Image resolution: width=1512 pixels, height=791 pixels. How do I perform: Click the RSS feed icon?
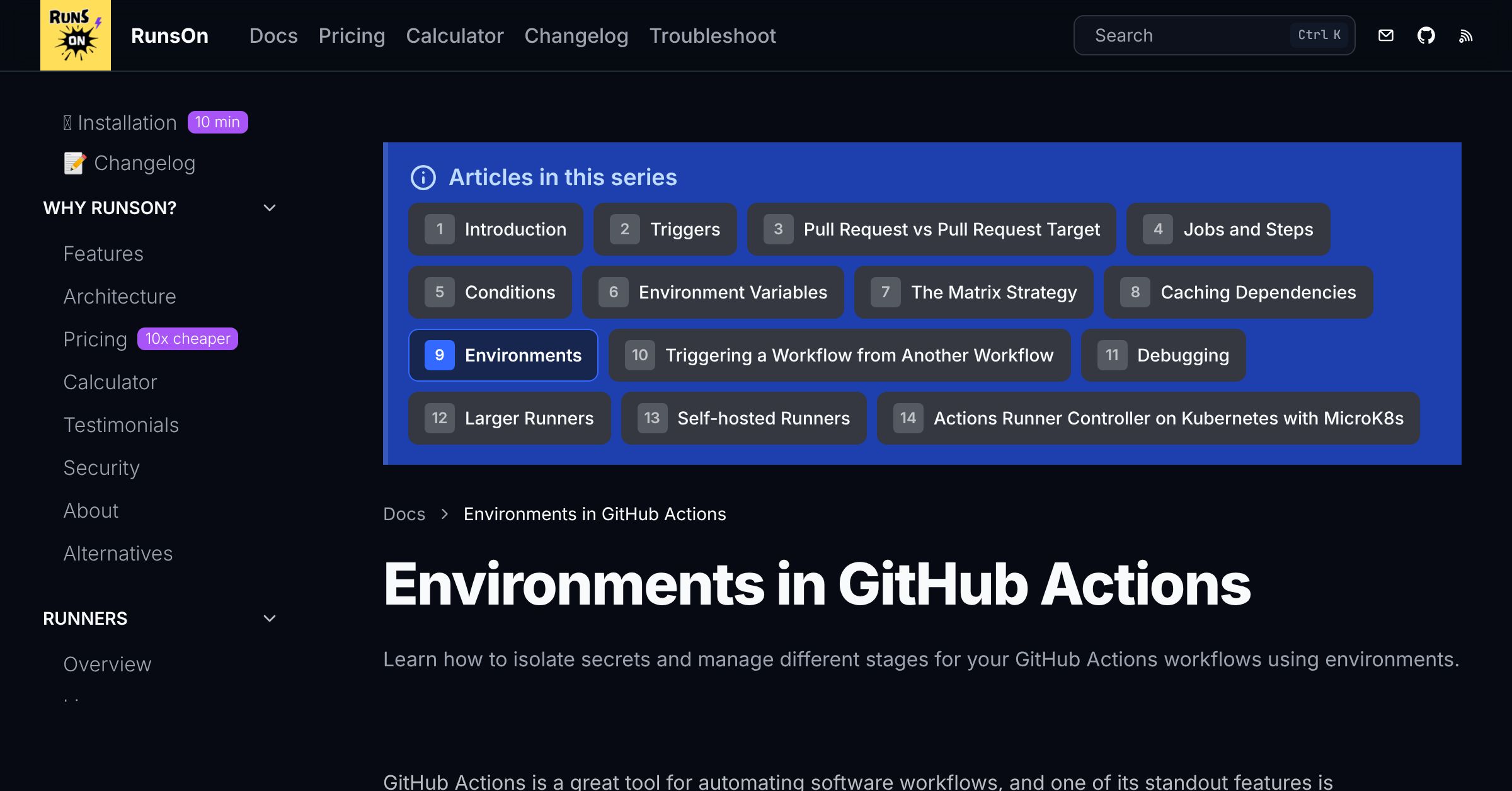[1466, 35]
